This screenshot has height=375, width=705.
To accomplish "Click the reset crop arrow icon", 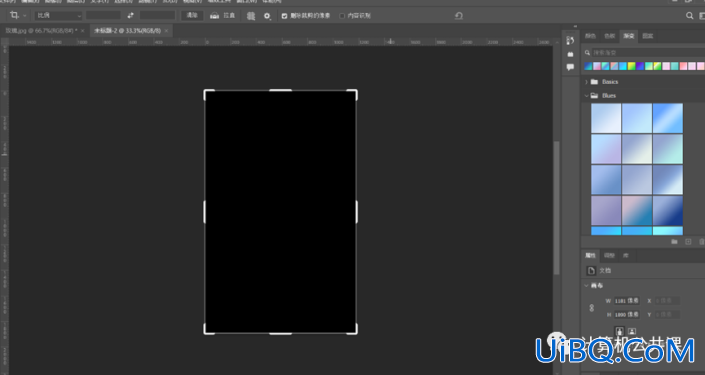I will coord(459,16).
